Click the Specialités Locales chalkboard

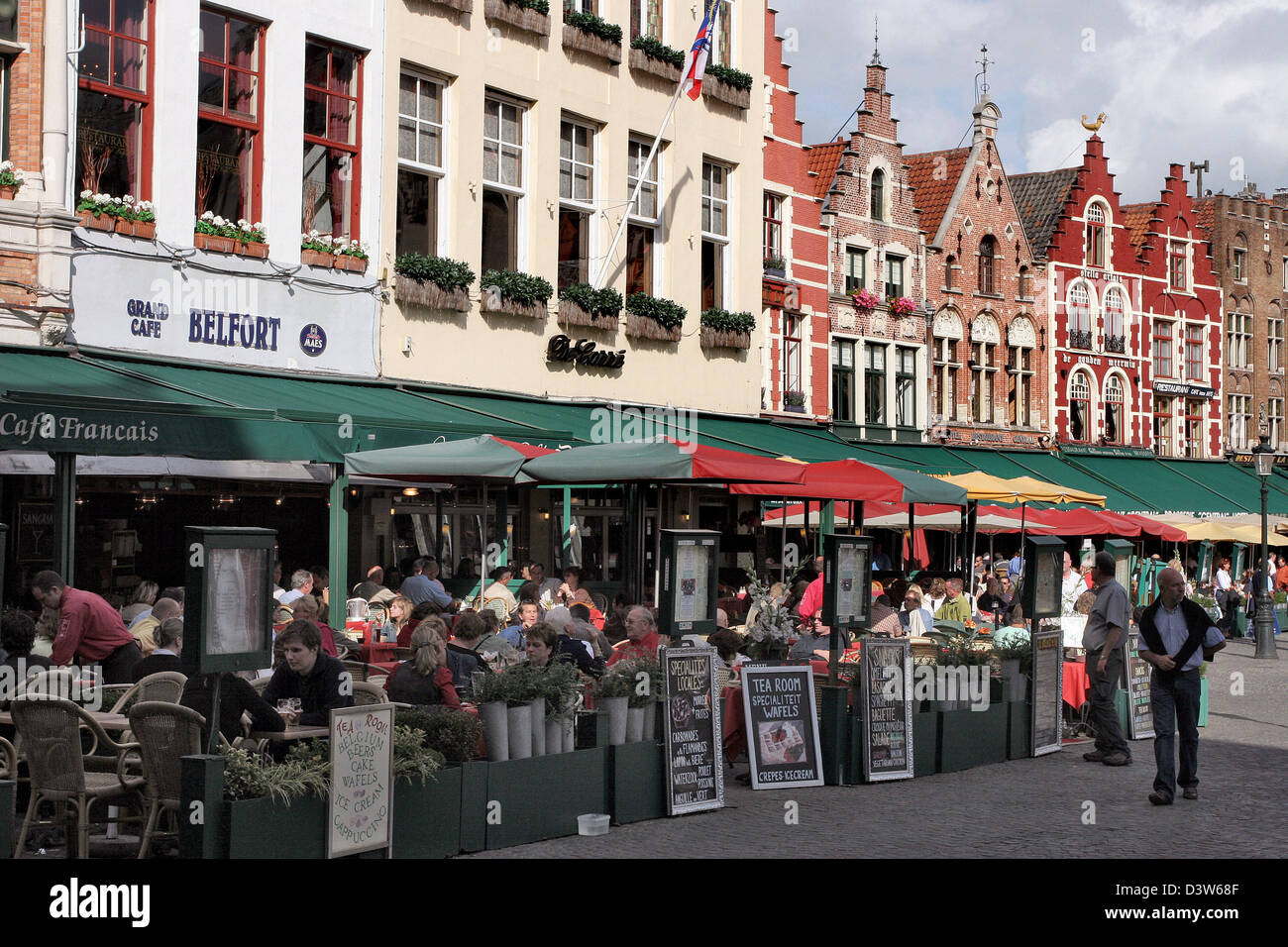(x=693, y=731)
